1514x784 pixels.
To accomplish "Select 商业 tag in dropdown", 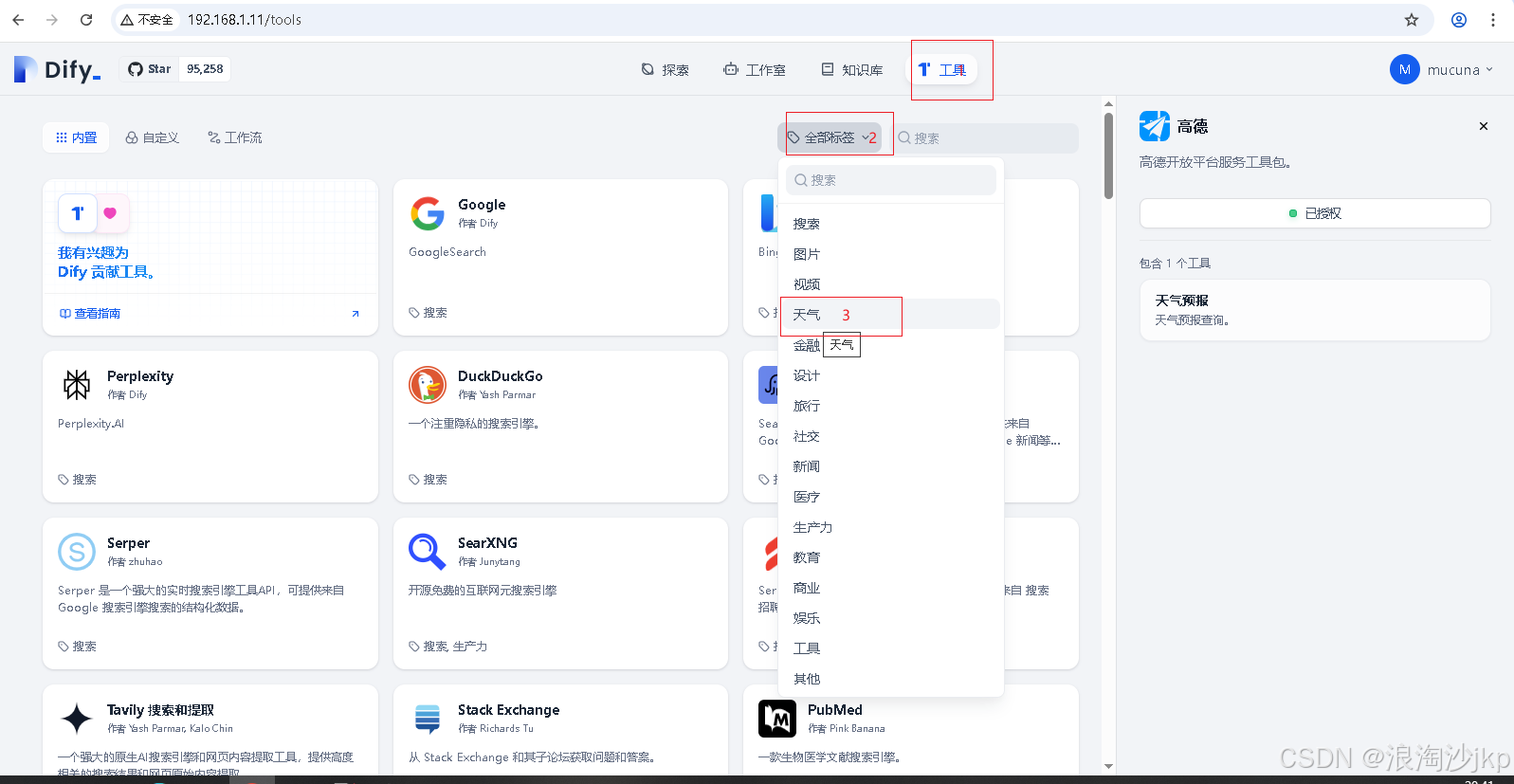I will coord(891,588).
